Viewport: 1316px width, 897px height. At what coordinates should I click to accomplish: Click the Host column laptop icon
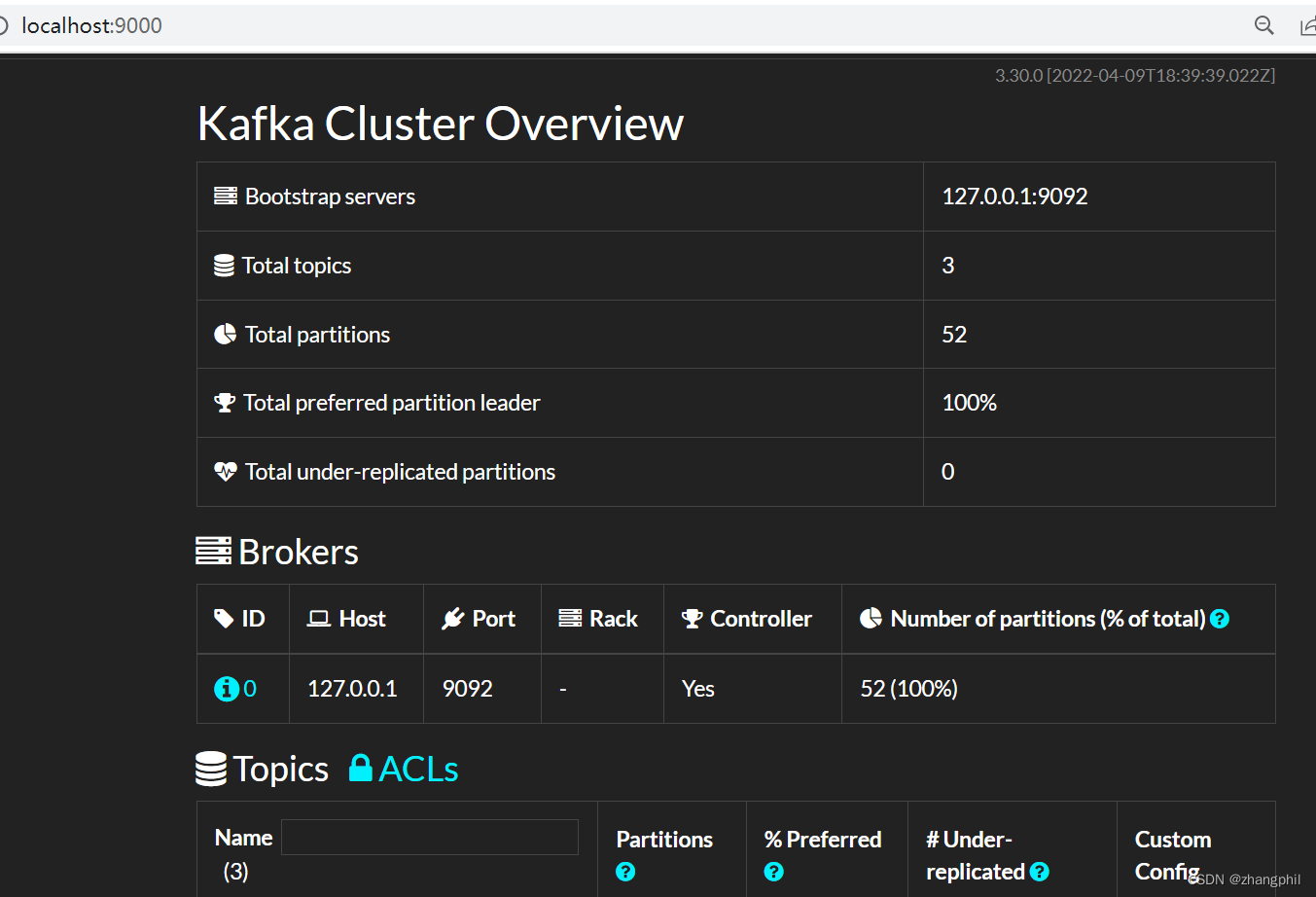click(319, 619)
